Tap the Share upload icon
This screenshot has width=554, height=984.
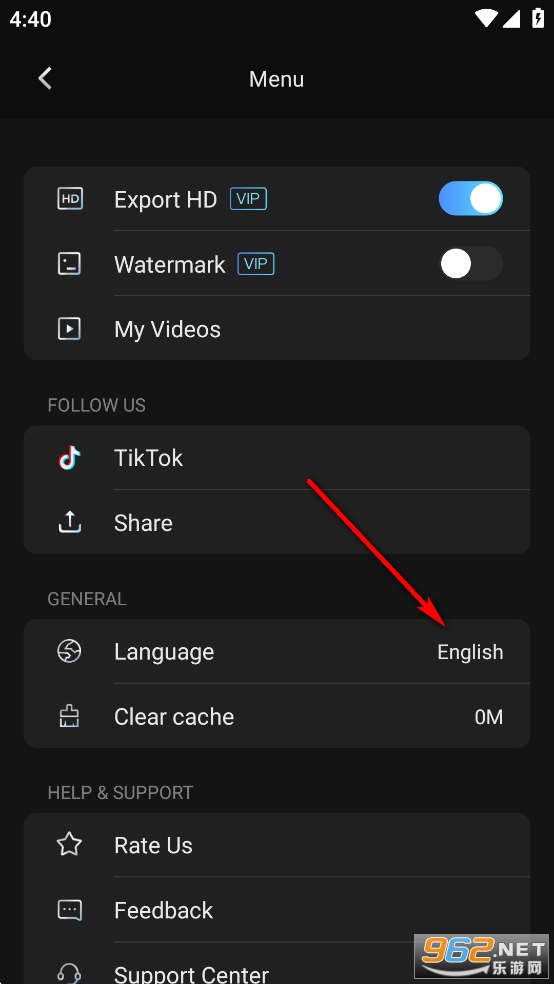[x=70, y=522]
